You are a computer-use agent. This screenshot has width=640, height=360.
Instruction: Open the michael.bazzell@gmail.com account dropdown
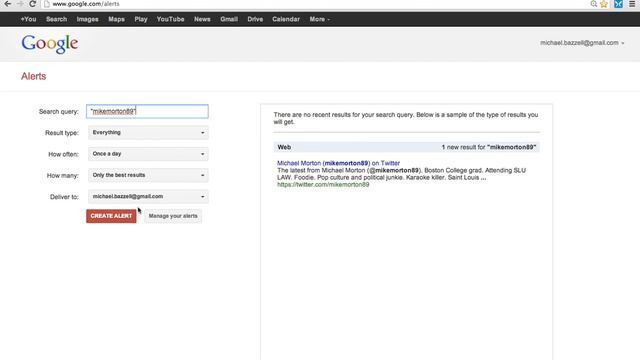[582, 43]
